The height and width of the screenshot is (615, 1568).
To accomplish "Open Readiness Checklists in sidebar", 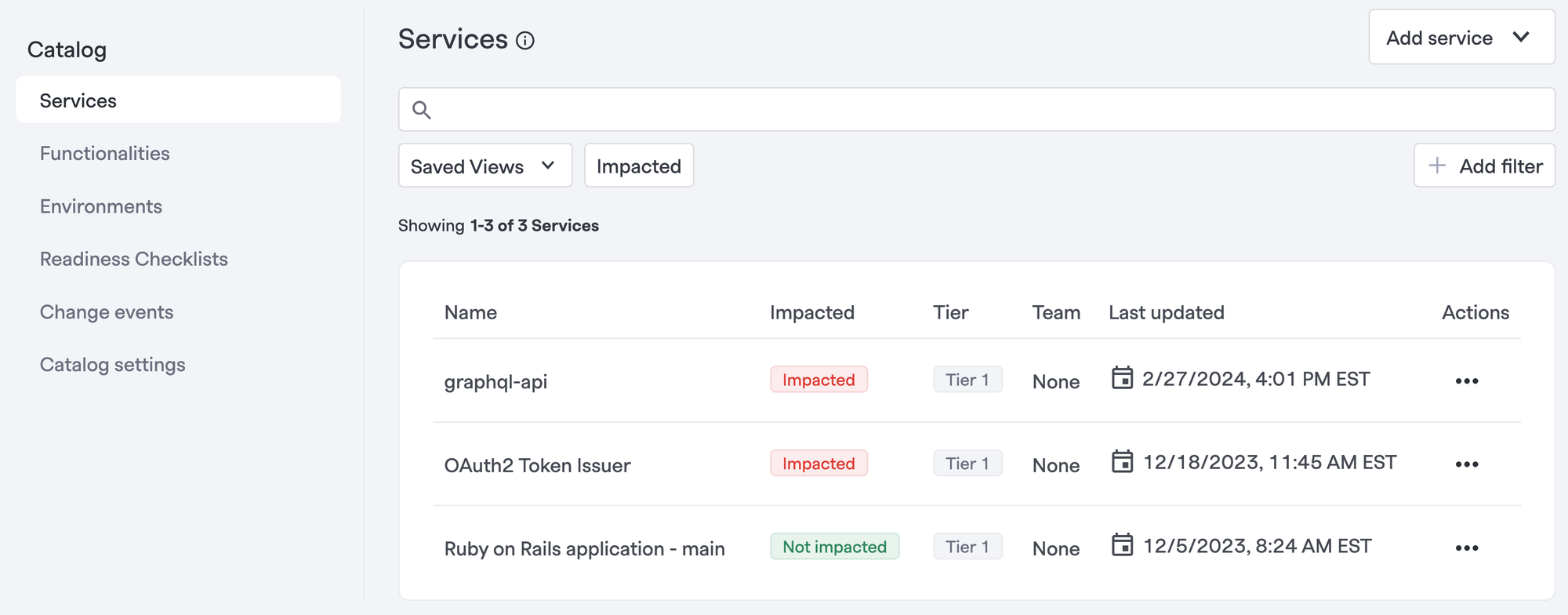I will click(x=134, y=259).
